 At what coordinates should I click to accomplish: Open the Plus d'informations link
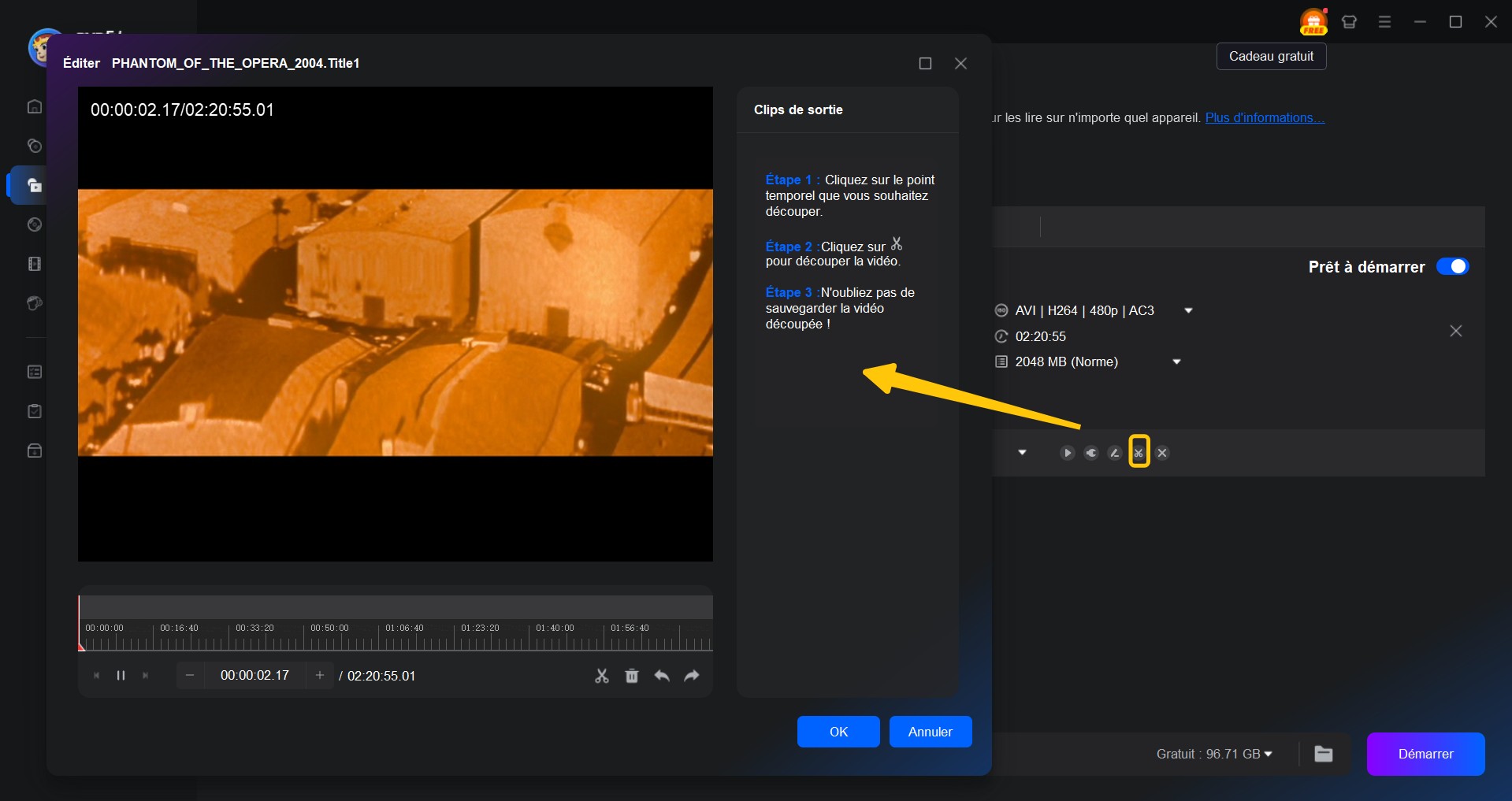click(1265, 117)
